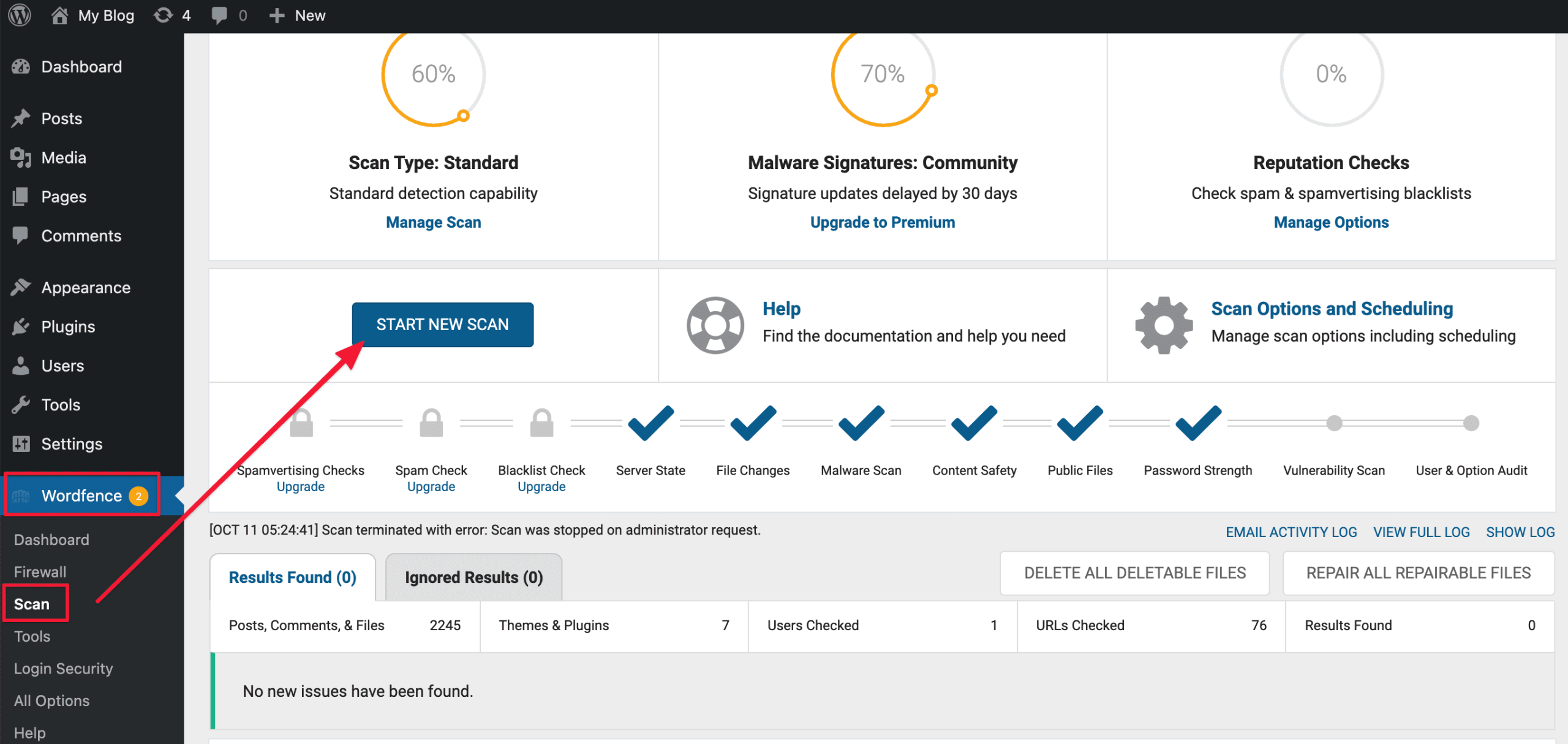Click the Password Strength checkmark icon
This screenshot has height=744, width=1568.
point(1197,423)
